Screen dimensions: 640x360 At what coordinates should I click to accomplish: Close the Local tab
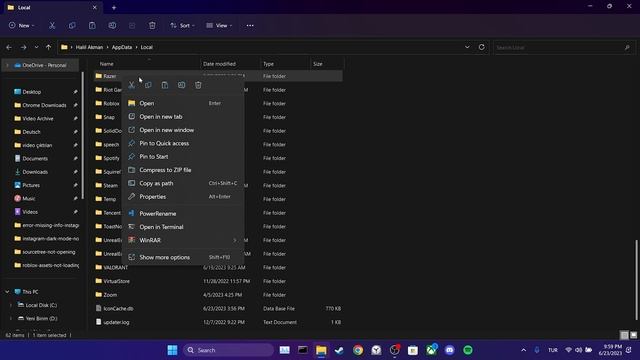(x=95, y=7)
